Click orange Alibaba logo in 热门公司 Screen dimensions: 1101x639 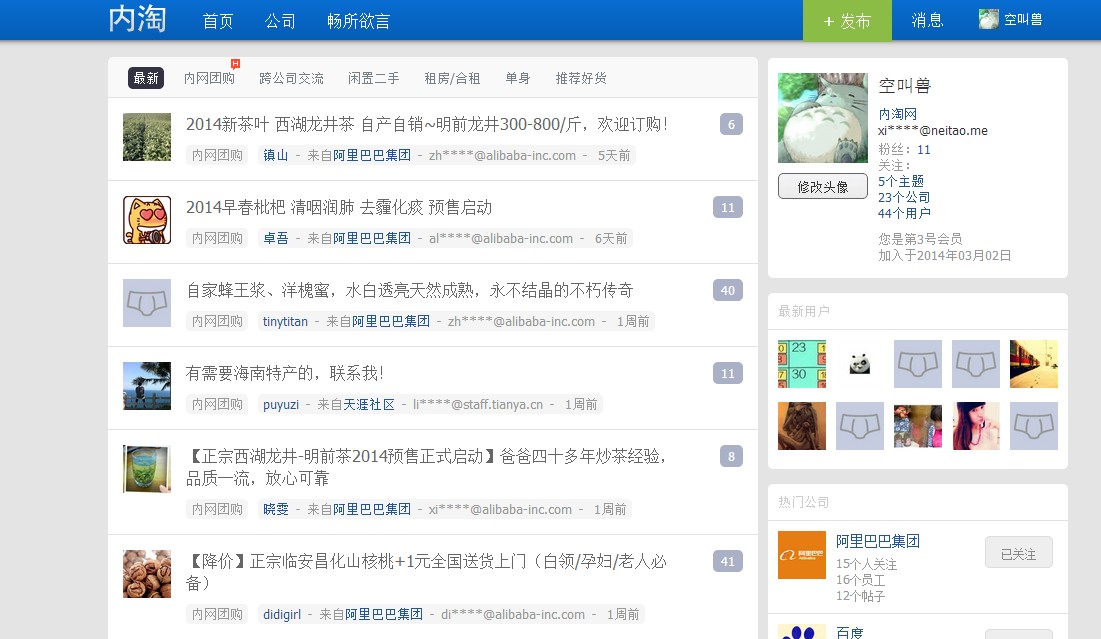(x=802, y=555)
